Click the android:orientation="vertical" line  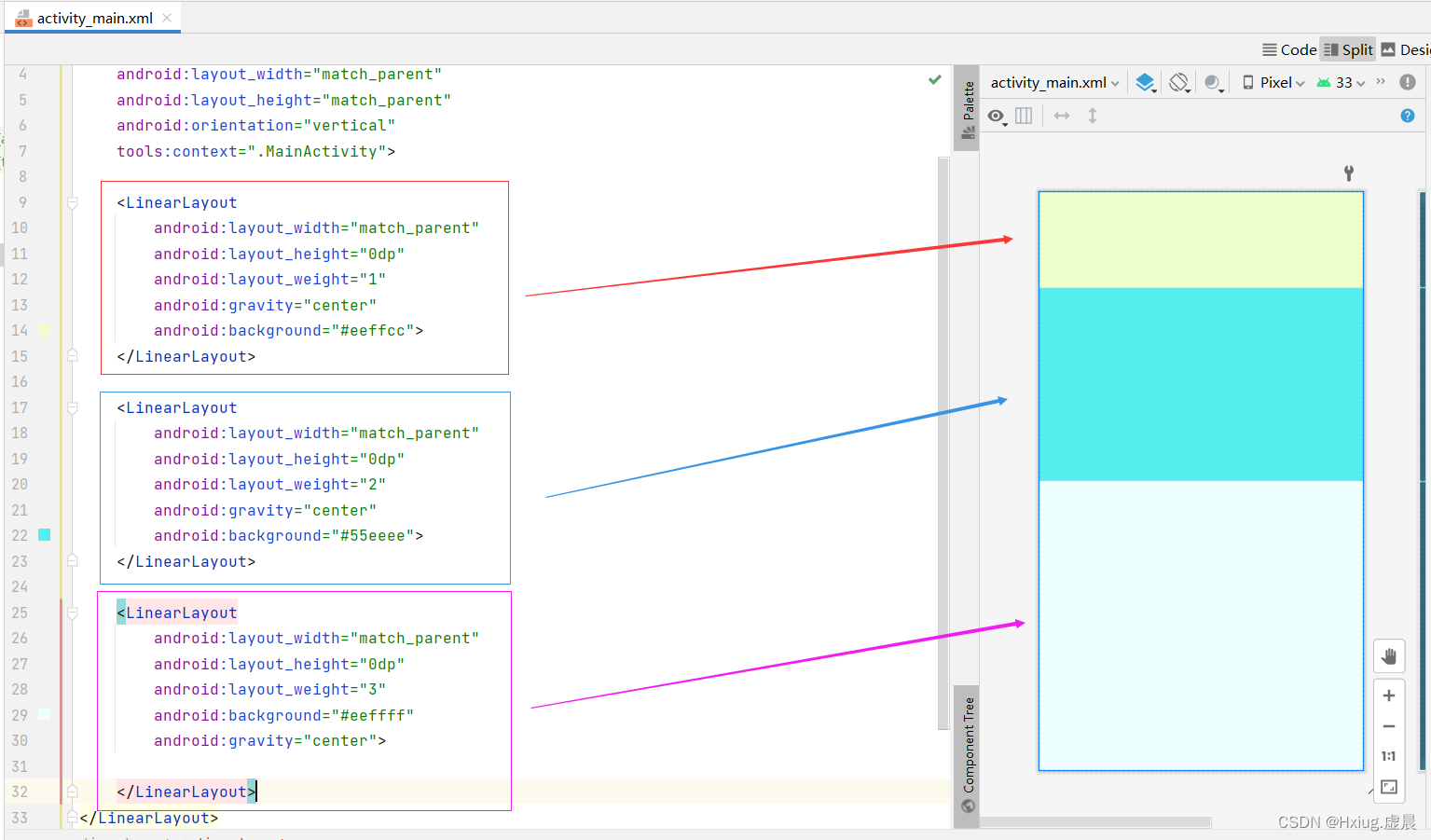click(x=255, y=125)
